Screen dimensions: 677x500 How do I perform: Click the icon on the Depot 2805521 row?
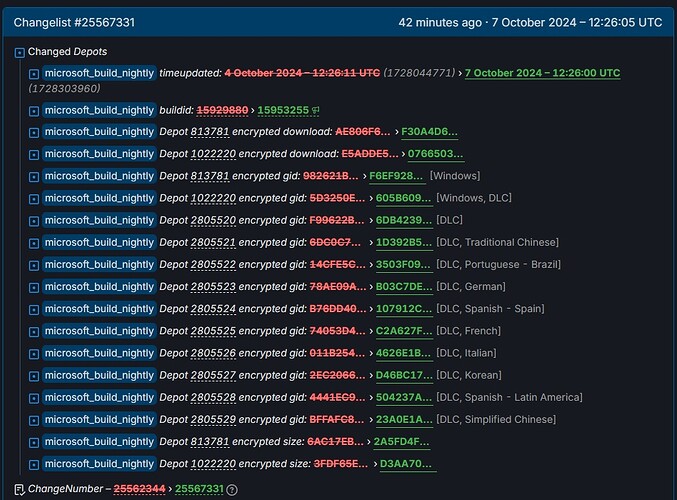coord(34,243)
